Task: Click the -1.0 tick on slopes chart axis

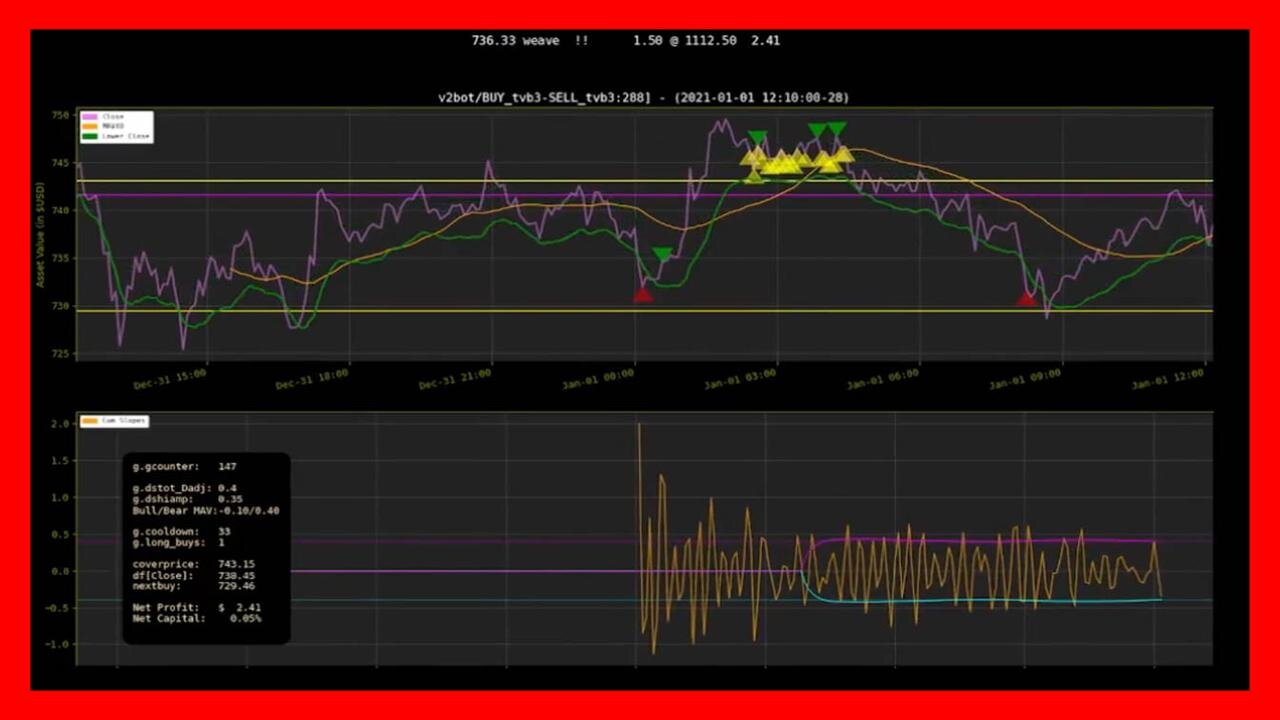Action: coord(59,644)
